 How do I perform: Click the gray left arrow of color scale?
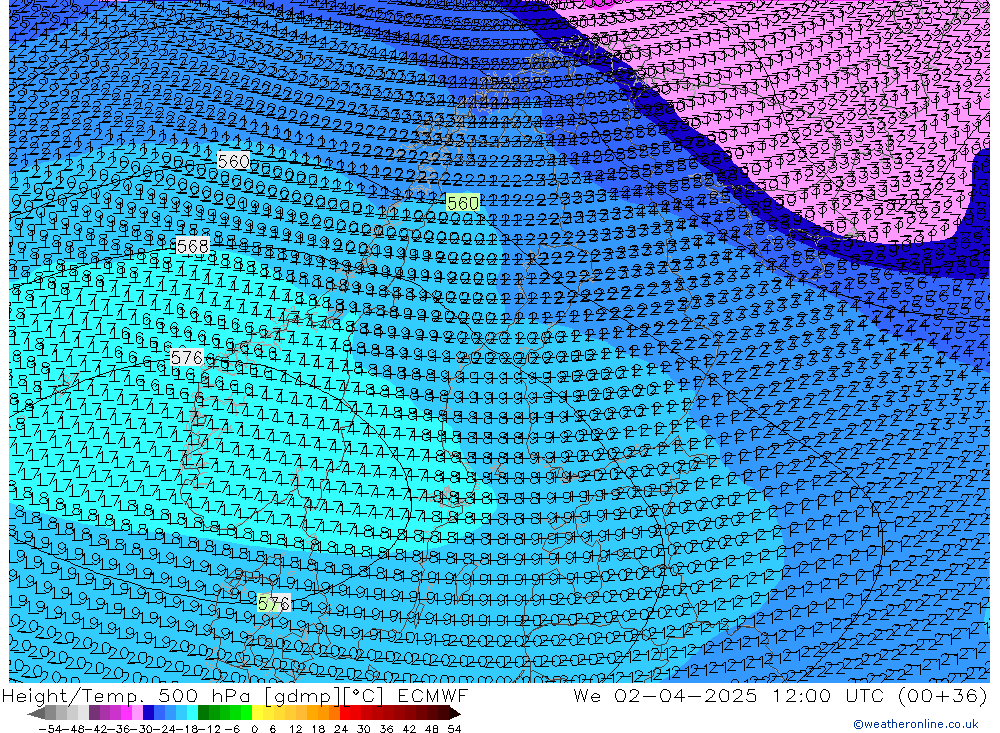click(x=36, y=714)
